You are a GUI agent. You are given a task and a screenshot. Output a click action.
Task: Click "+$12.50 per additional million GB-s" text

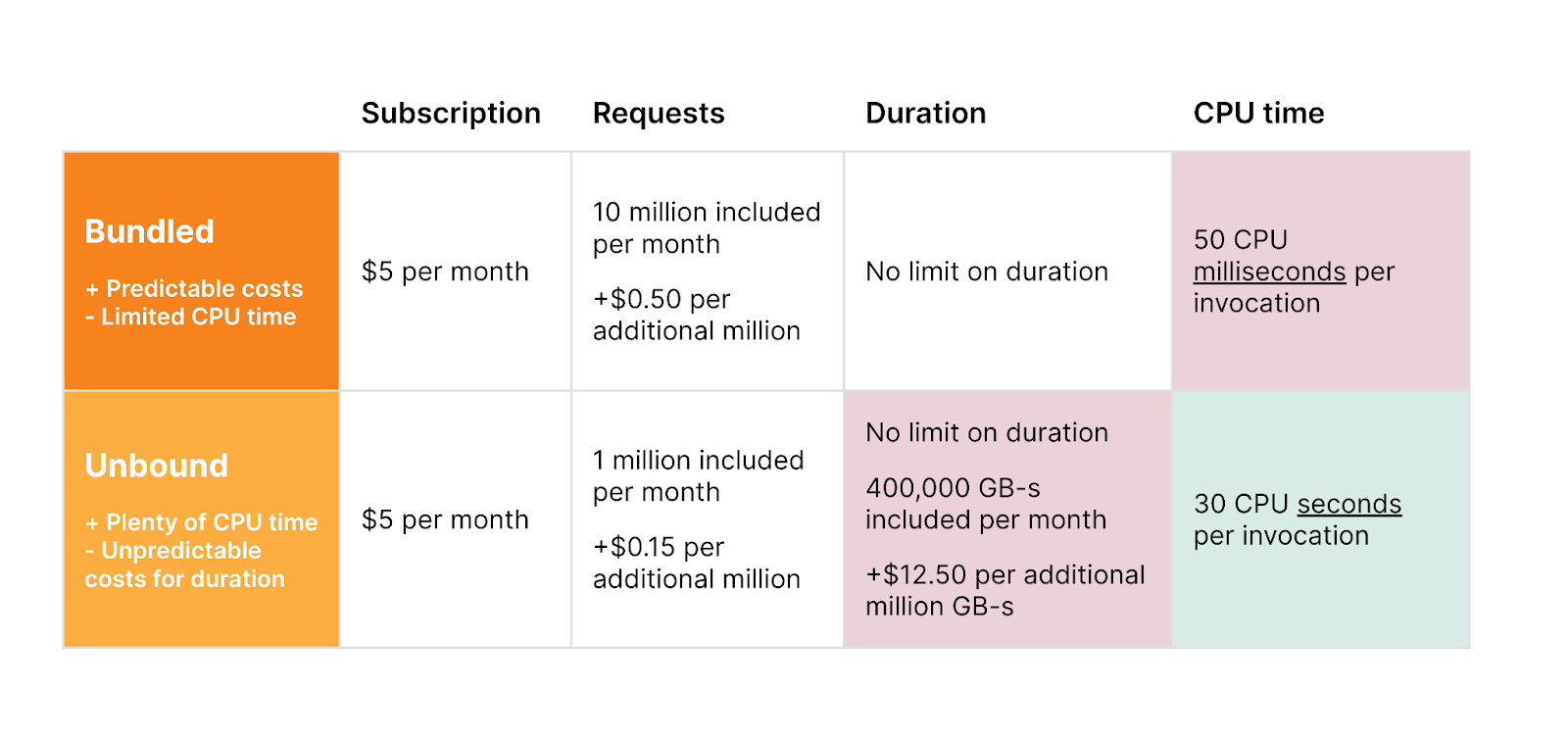pyautogui.click(x=1004, y=590)
